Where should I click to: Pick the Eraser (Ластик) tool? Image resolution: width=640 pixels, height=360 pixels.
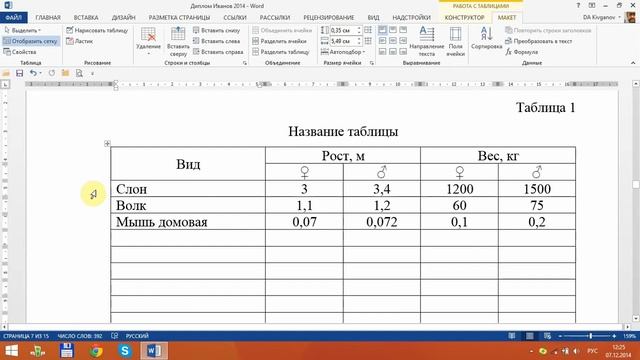pyautogui.click(x=80, y=41)
